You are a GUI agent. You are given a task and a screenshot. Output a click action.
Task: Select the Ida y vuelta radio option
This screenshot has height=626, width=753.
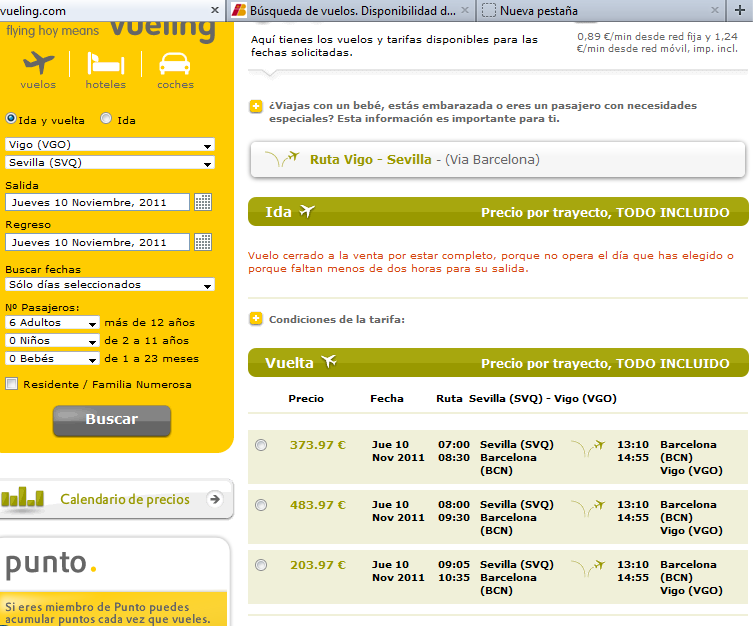point(11,118)
